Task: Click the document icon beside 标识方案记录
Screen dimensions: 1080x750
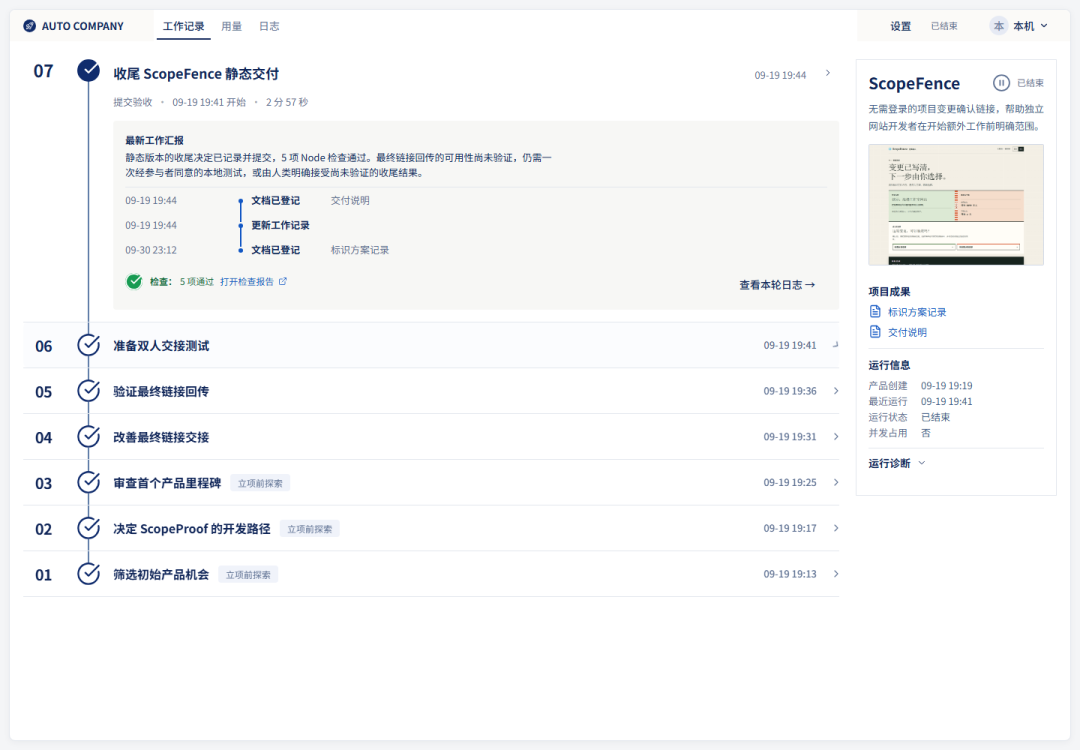Action: click(875, 311)
